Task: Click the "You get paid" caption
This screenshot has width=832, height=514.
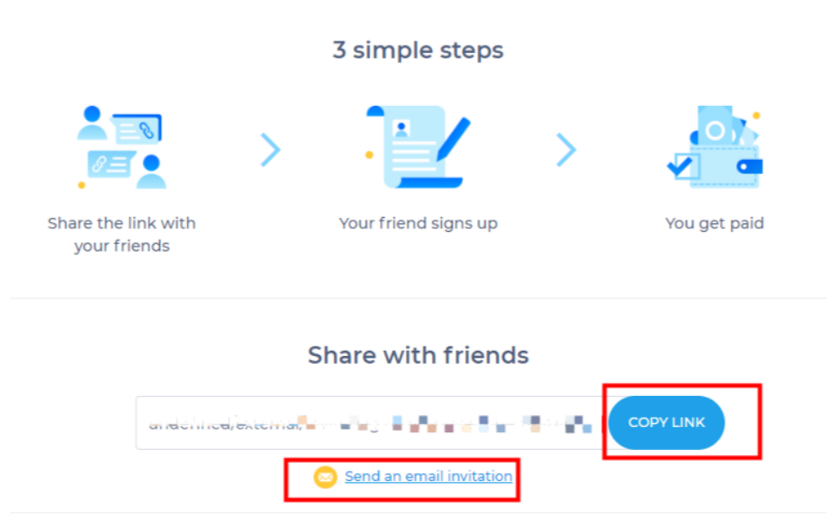Action: [x=714, y=223]
